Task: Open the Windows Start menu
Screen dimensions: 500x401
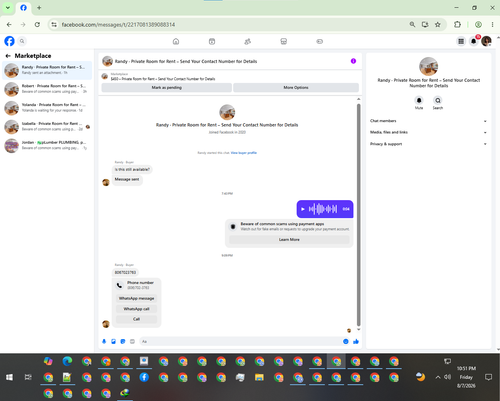Action: (9, 377)
